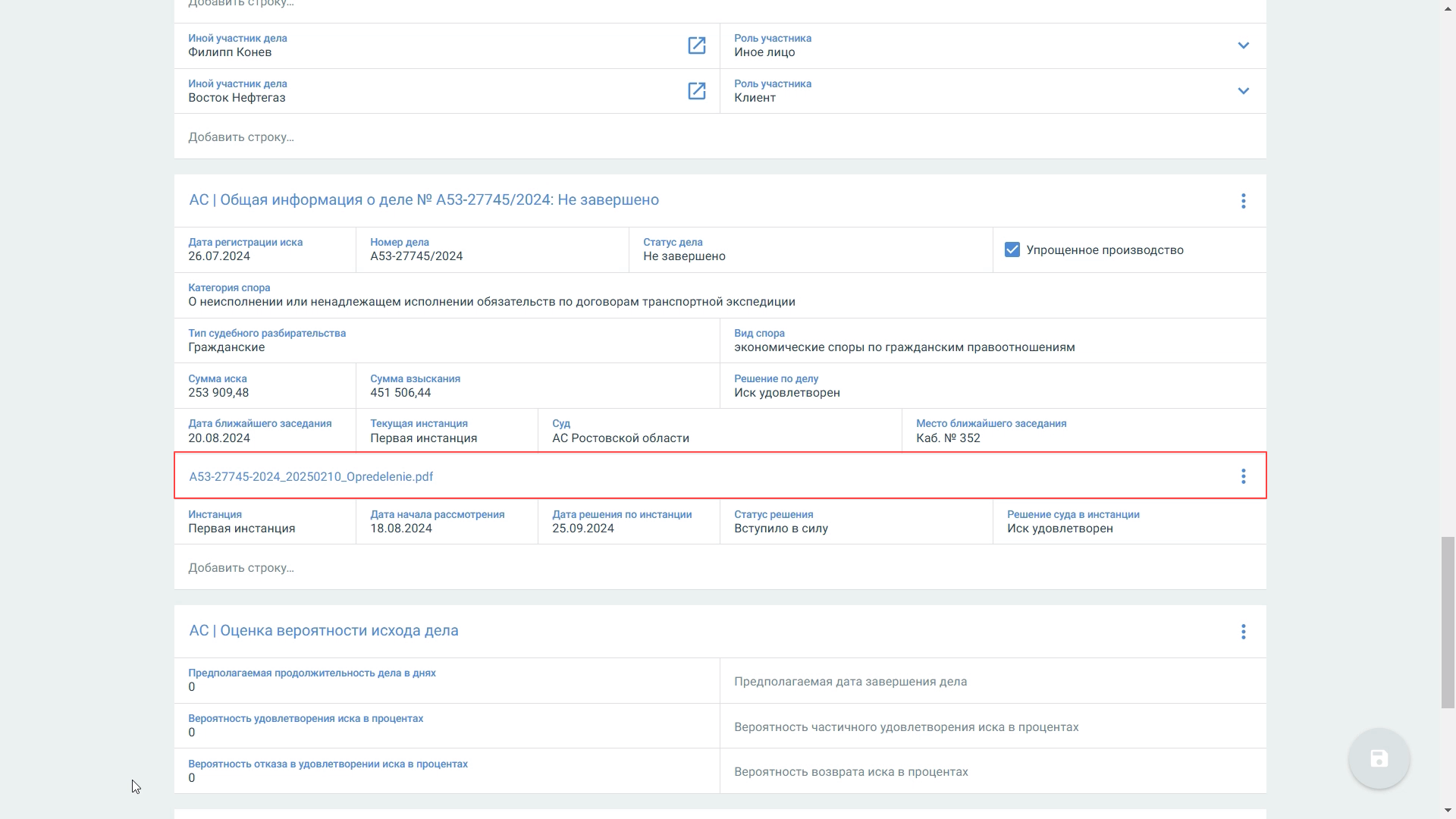
Task: Edit Решение суда в инстанции field
Action: click(1130, 522)
